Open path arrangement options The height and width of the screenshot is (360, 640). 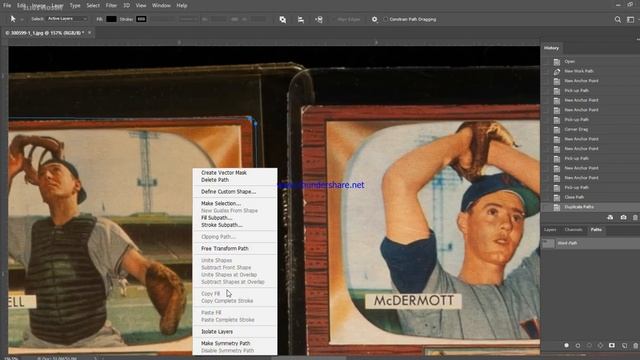[x=319, y=19]
